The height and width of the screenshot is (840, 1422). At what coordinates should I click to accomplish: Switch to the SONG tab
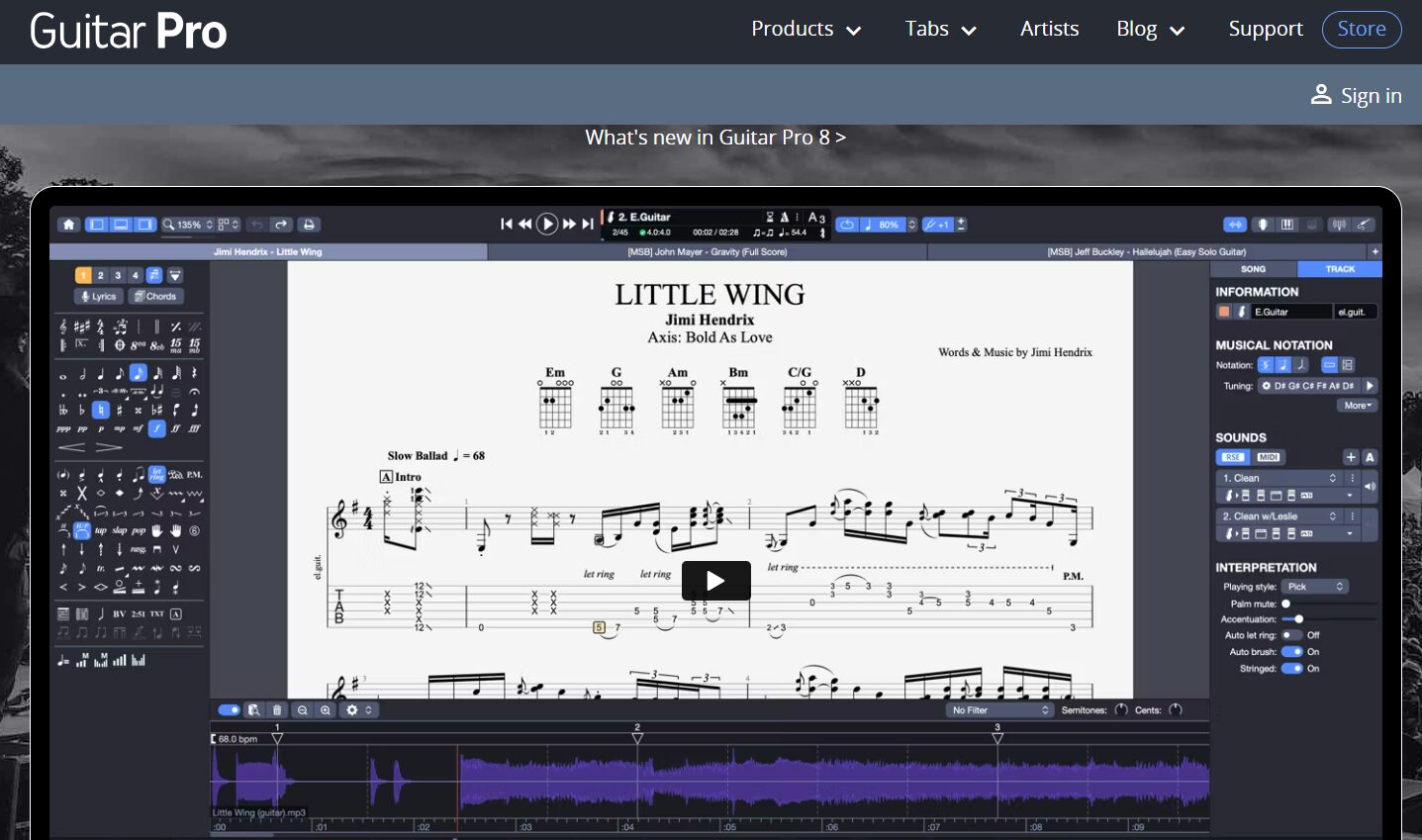[1253, 269]
